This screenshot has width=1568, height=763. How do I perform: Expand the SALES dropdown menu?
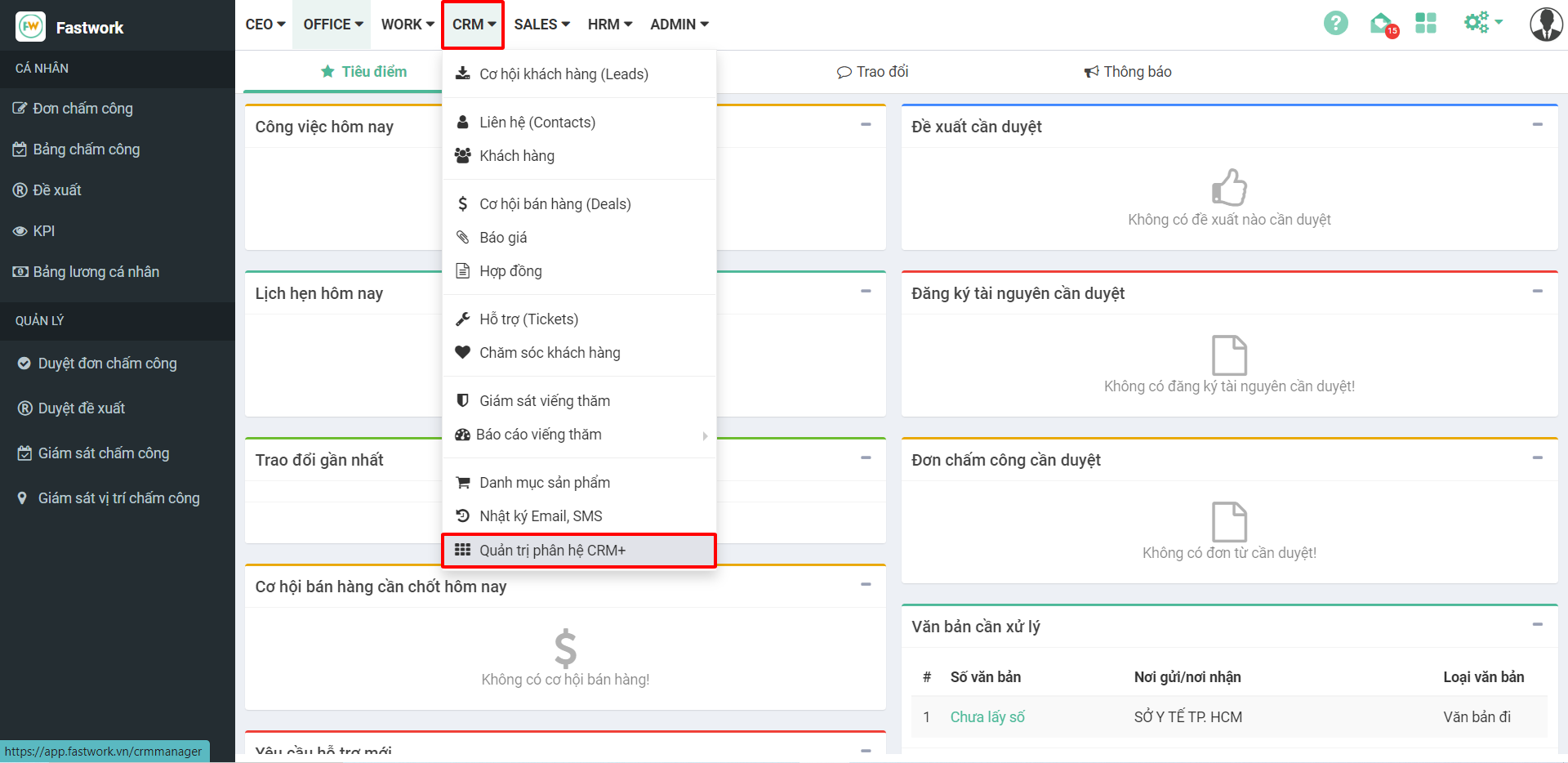click(541, 25)
